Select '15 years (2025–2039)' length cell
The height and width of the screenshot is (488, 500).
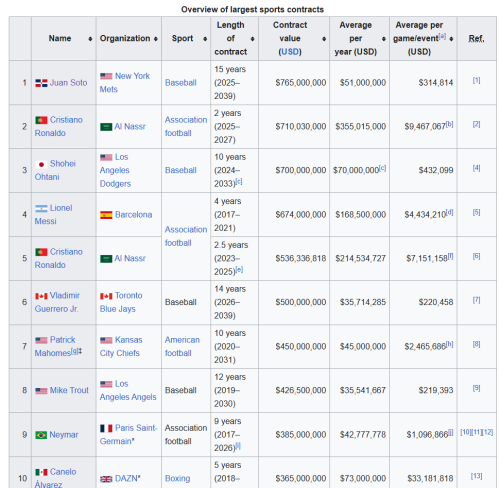234,83
